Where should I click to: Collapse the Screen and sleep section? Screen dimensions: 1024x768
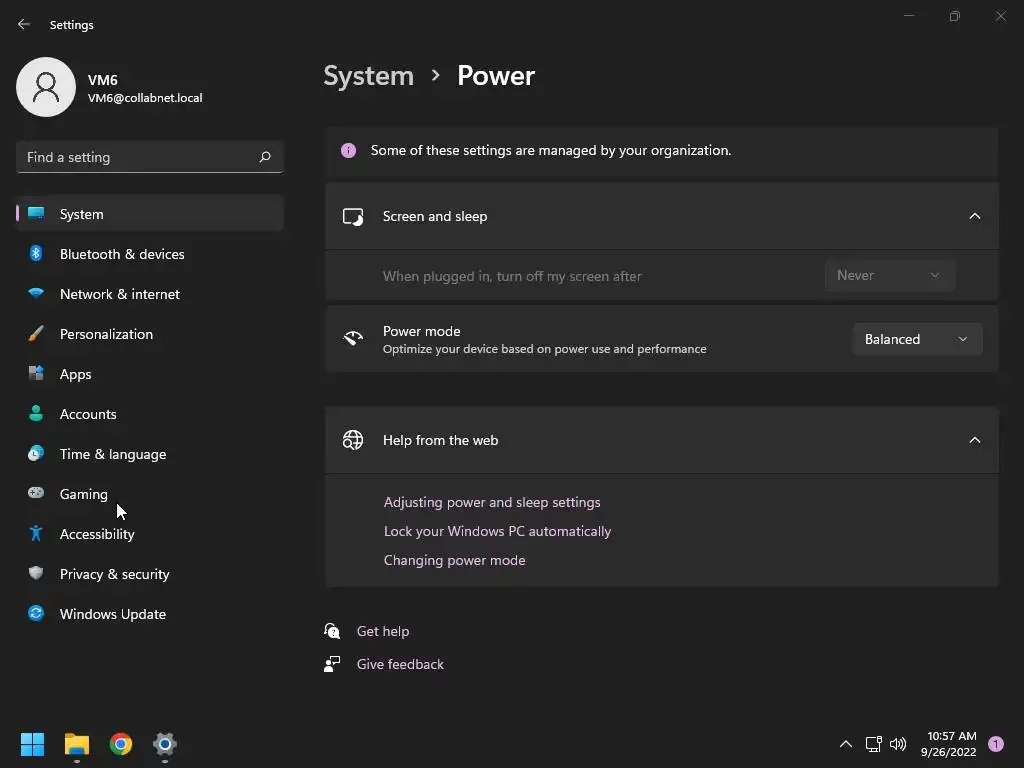[x=975, y=216]
